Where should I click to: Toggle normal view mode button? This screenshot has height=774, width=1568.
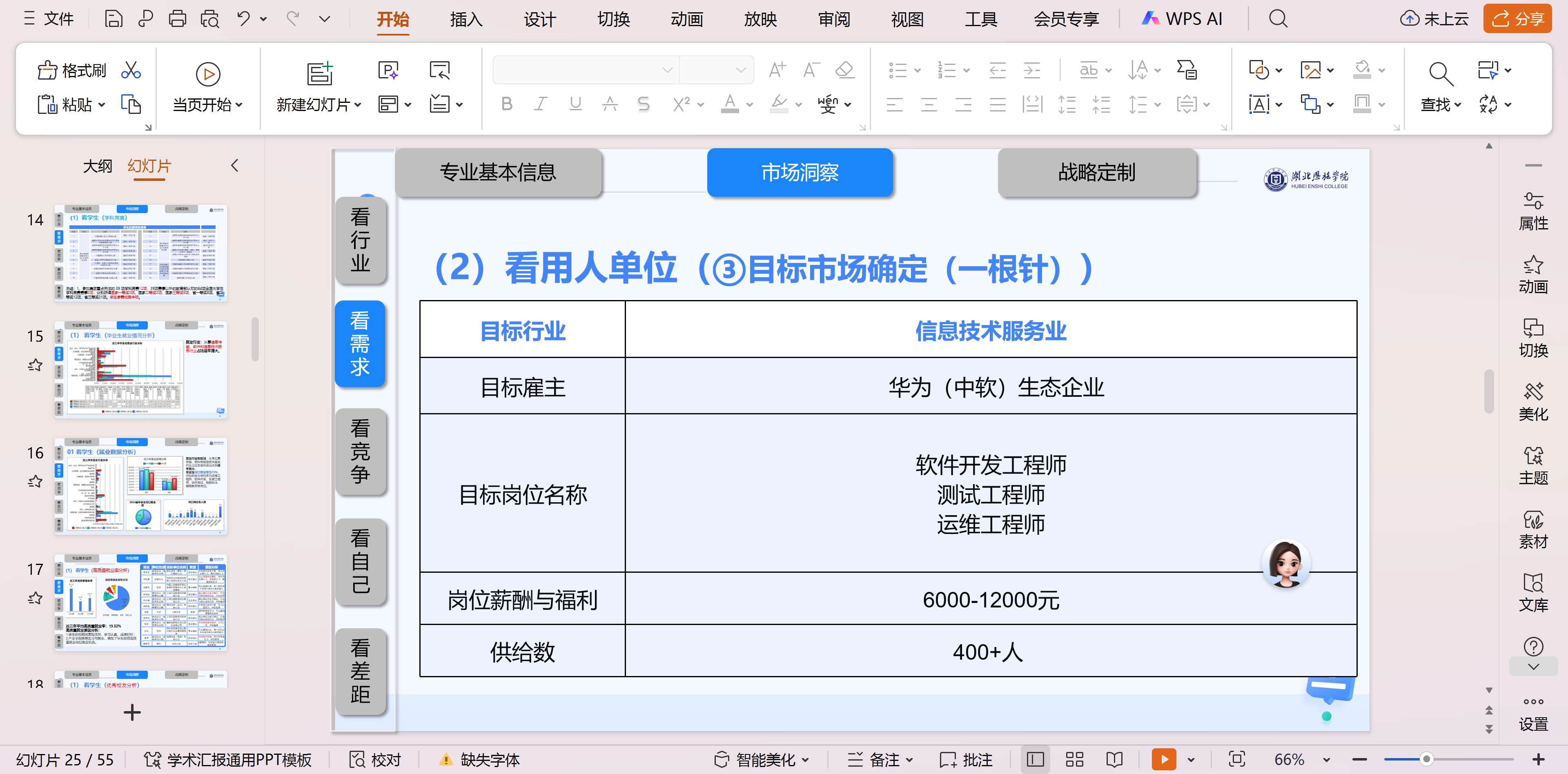[x=1035, y=759]
